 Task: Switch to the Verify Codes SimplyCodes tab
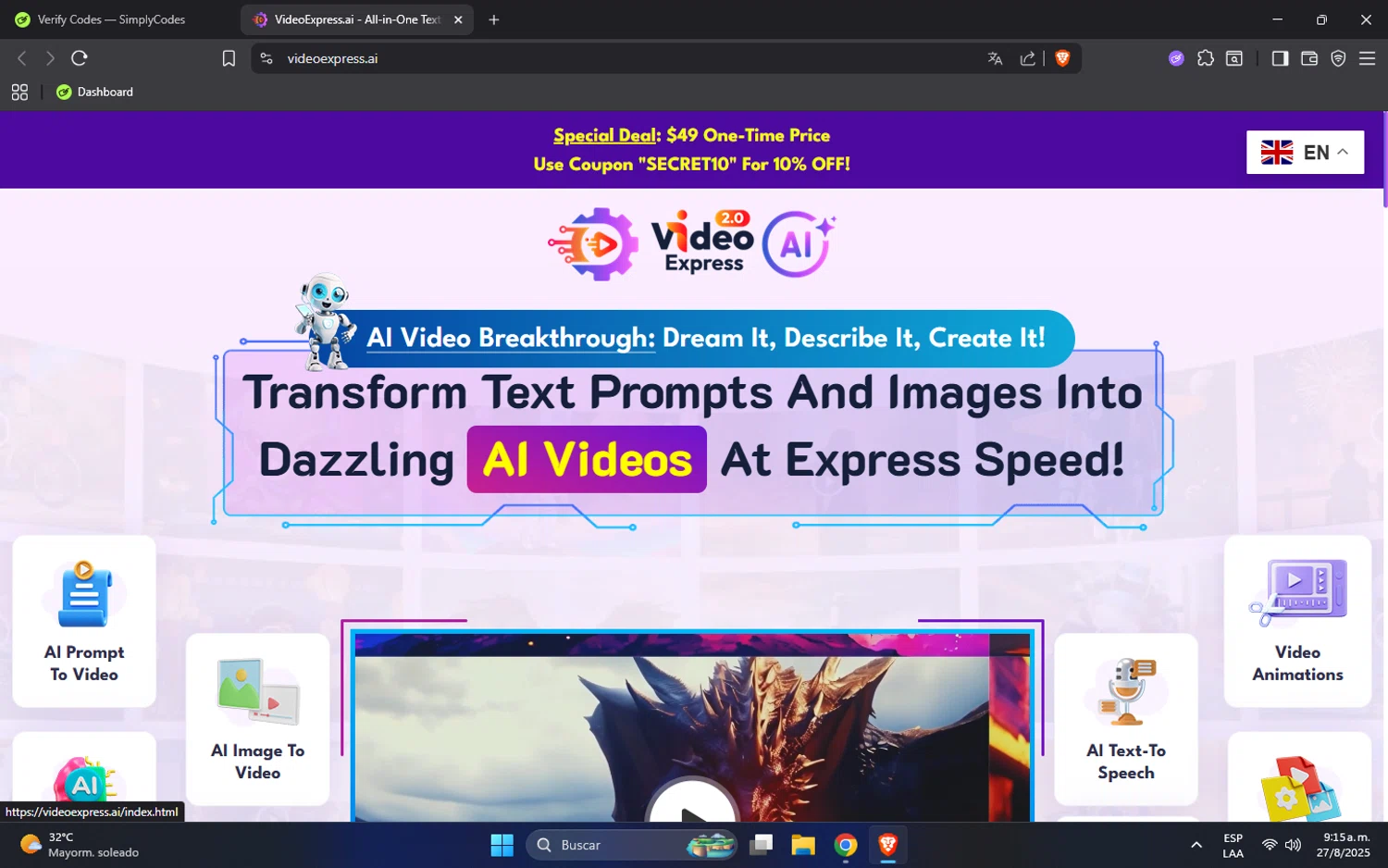click(111, 19)
